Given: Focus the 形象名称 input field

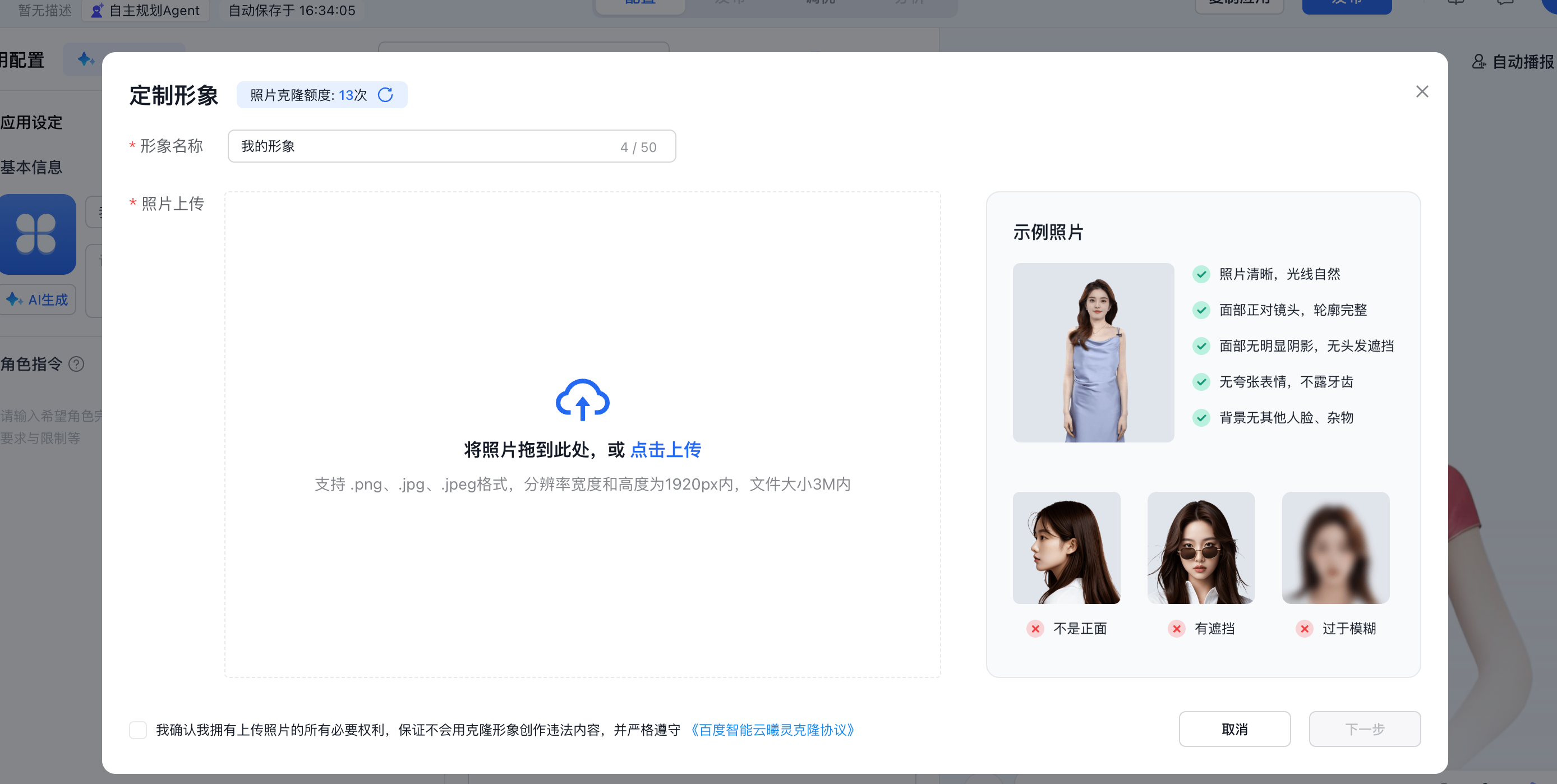Looking at the screenshot, I should 452,146.
